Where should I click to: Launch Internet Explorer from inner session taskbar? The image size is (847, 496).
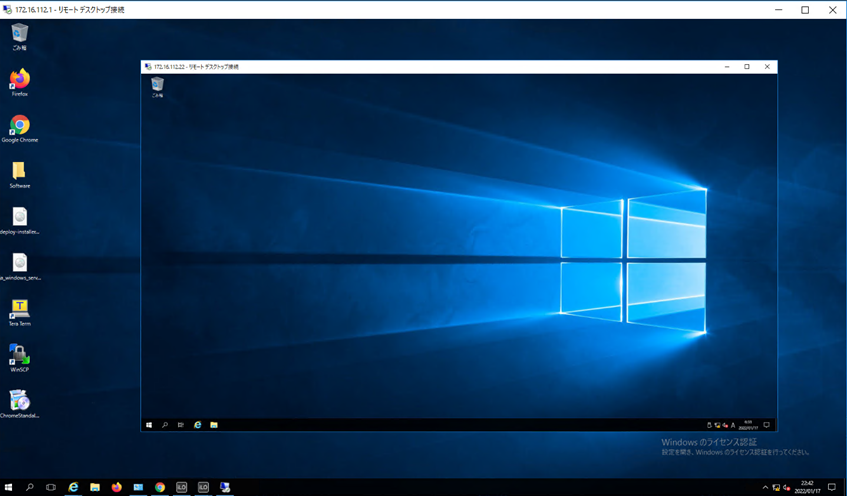(x=197, y=425)
